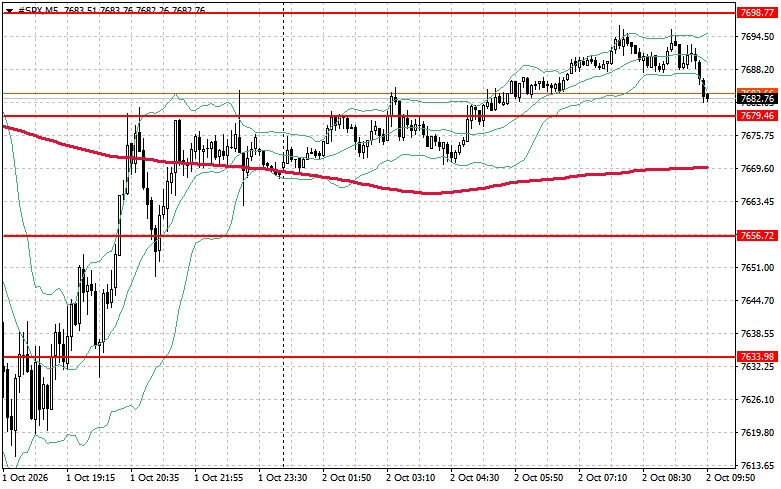Viewport: 781px width, 489px height.
Task: Click the 7675.75 price axis value
Action: point(758,135)
